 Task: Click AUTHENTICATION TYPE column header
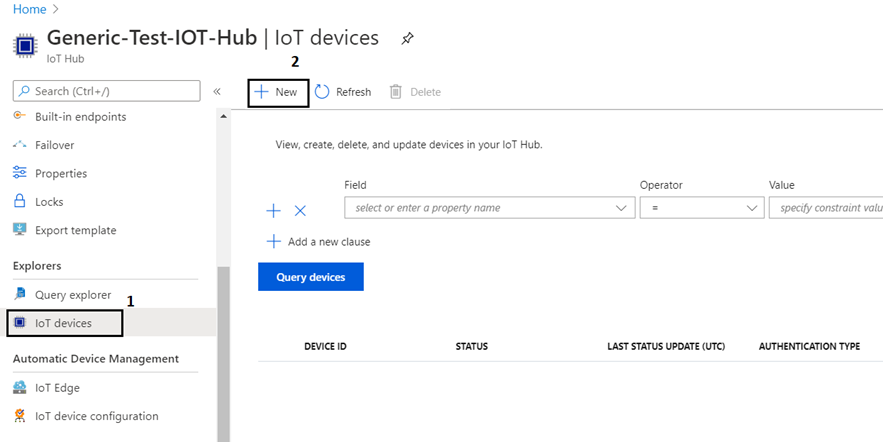point(809,346)
